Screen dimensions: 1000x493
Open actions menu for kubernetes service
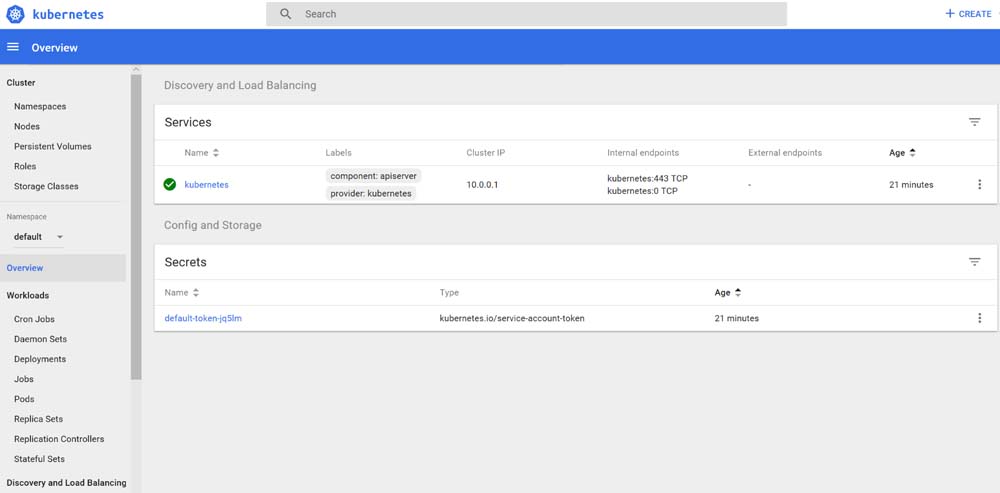point(979,184)
